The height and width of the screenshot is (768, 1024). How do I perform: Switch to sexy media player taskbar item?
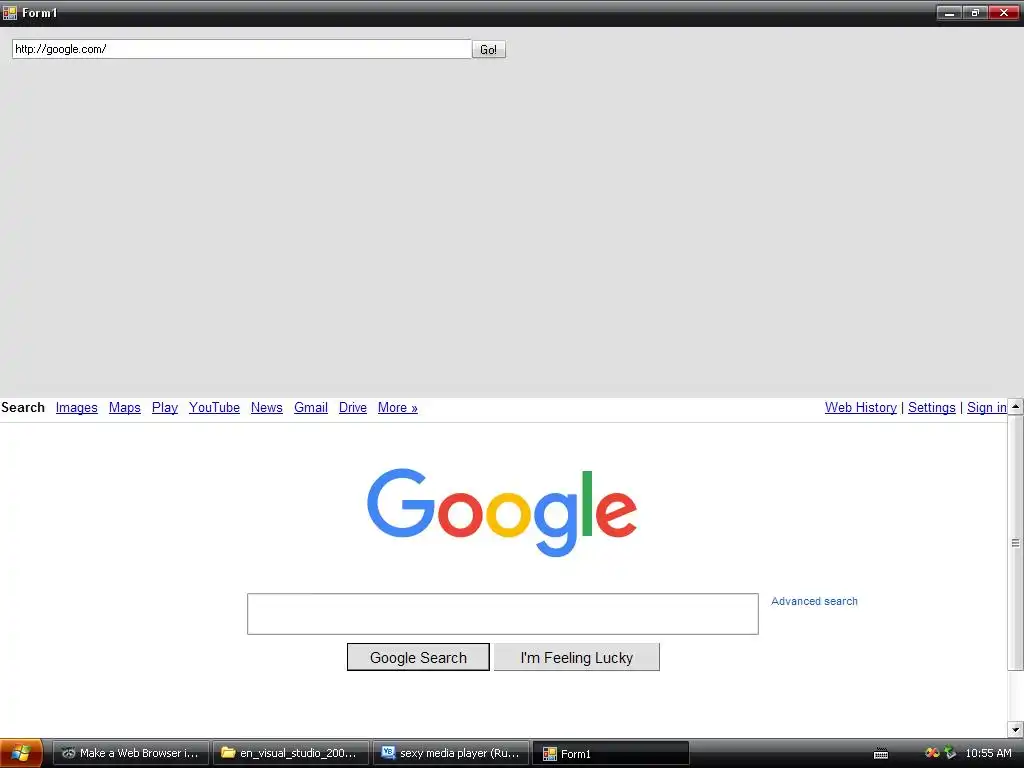click(x=451, y=753)
